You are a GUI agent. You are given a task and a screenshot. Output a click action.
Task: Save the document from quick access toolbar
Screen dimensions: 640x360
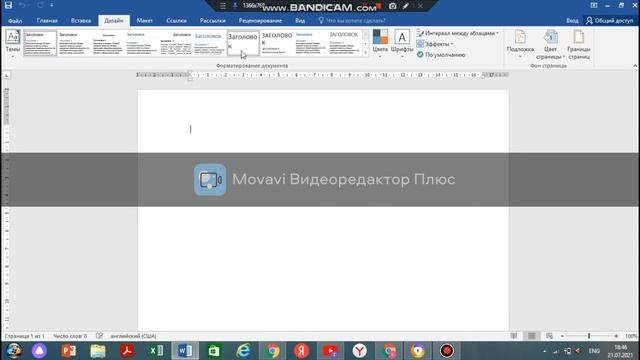tap(8, 5)
